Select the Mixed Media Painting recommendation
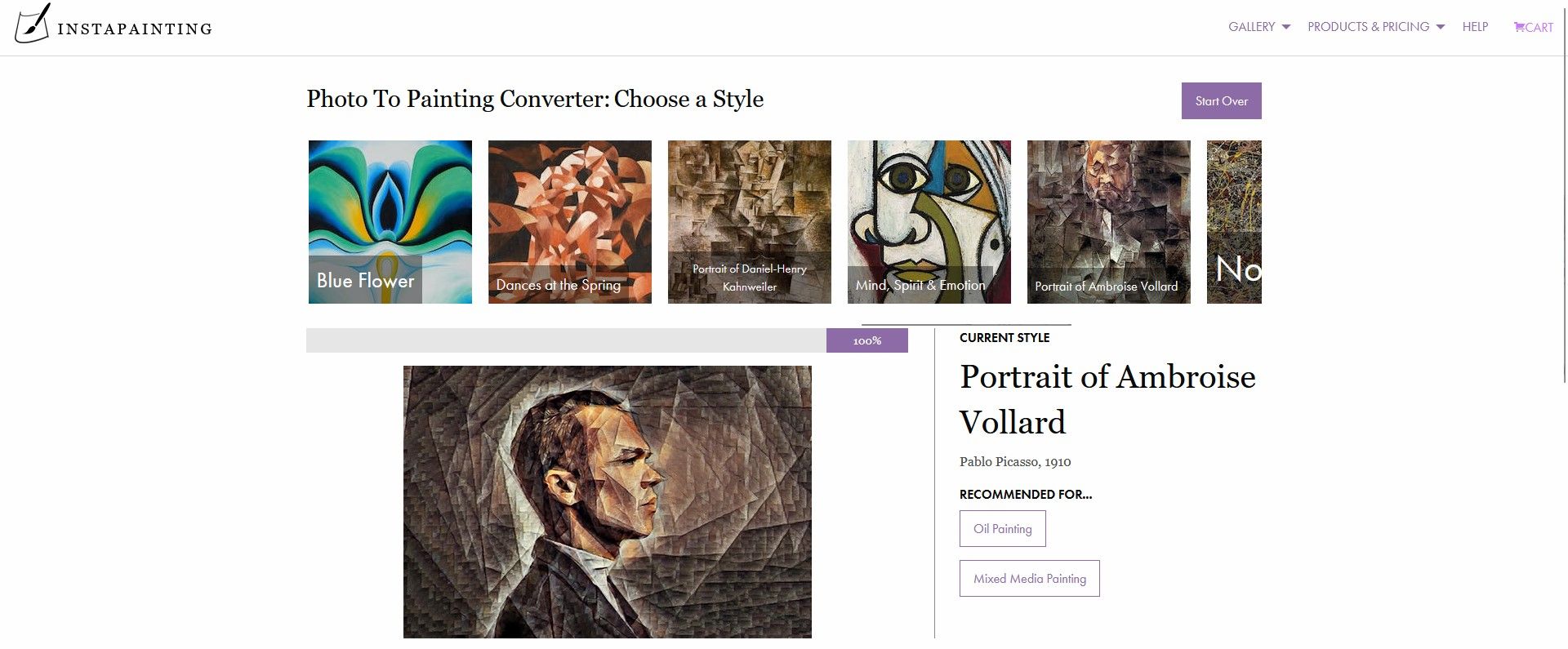 (x=1029, y=578)
